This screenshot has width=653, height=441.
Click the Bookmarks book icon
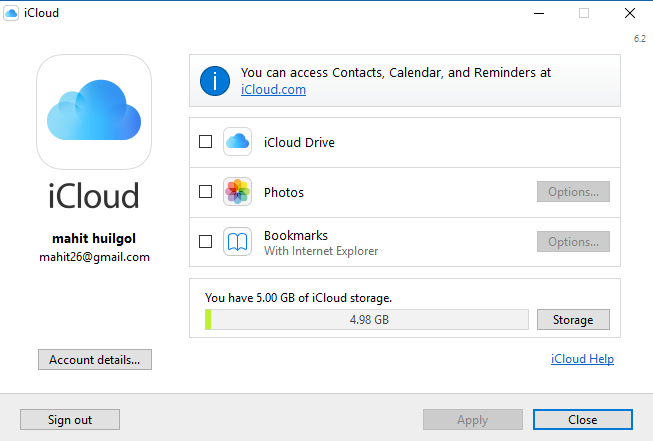(x=237, y=241)
